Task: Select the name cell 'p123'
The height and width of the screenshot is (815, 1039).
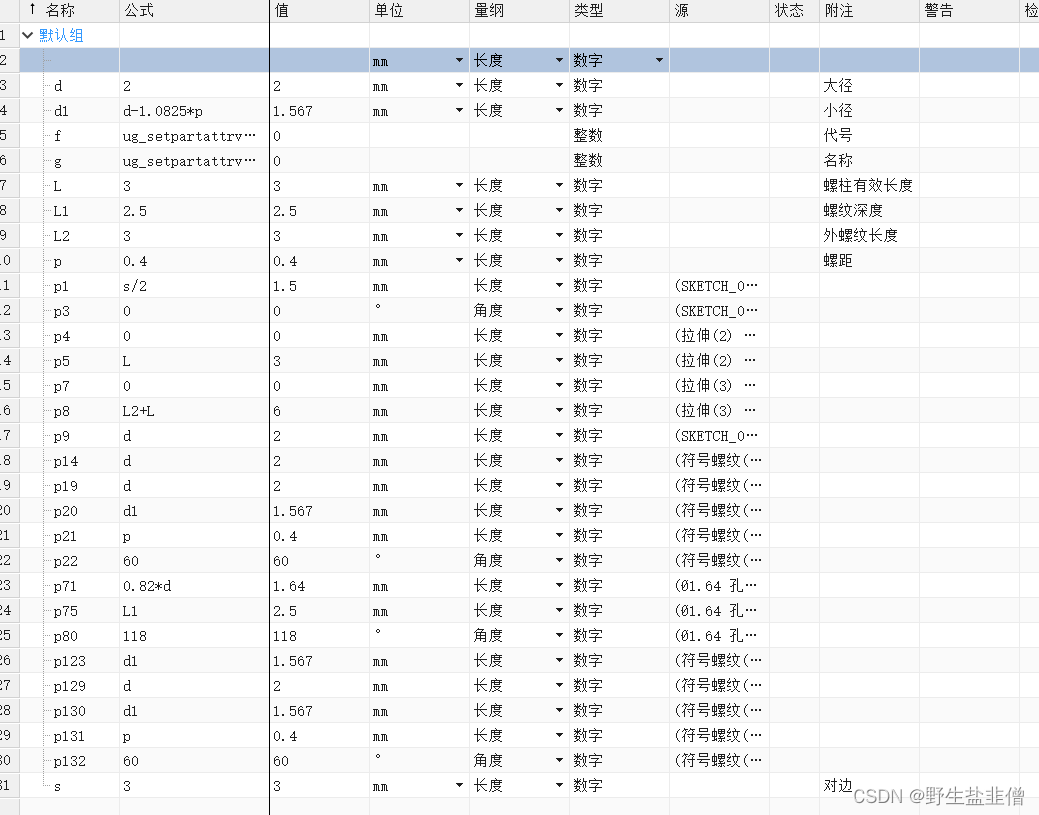Action: click(x=70, y=661)
